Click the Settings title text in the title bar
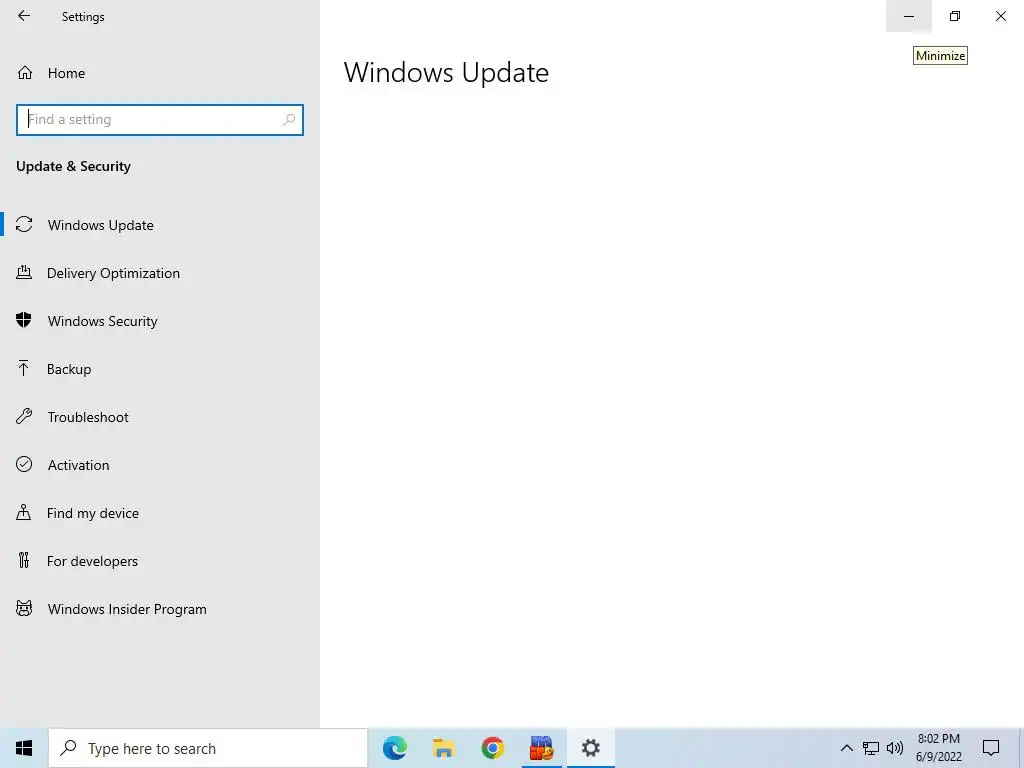This screenshot has width=1024, height=768. (83, 17)
